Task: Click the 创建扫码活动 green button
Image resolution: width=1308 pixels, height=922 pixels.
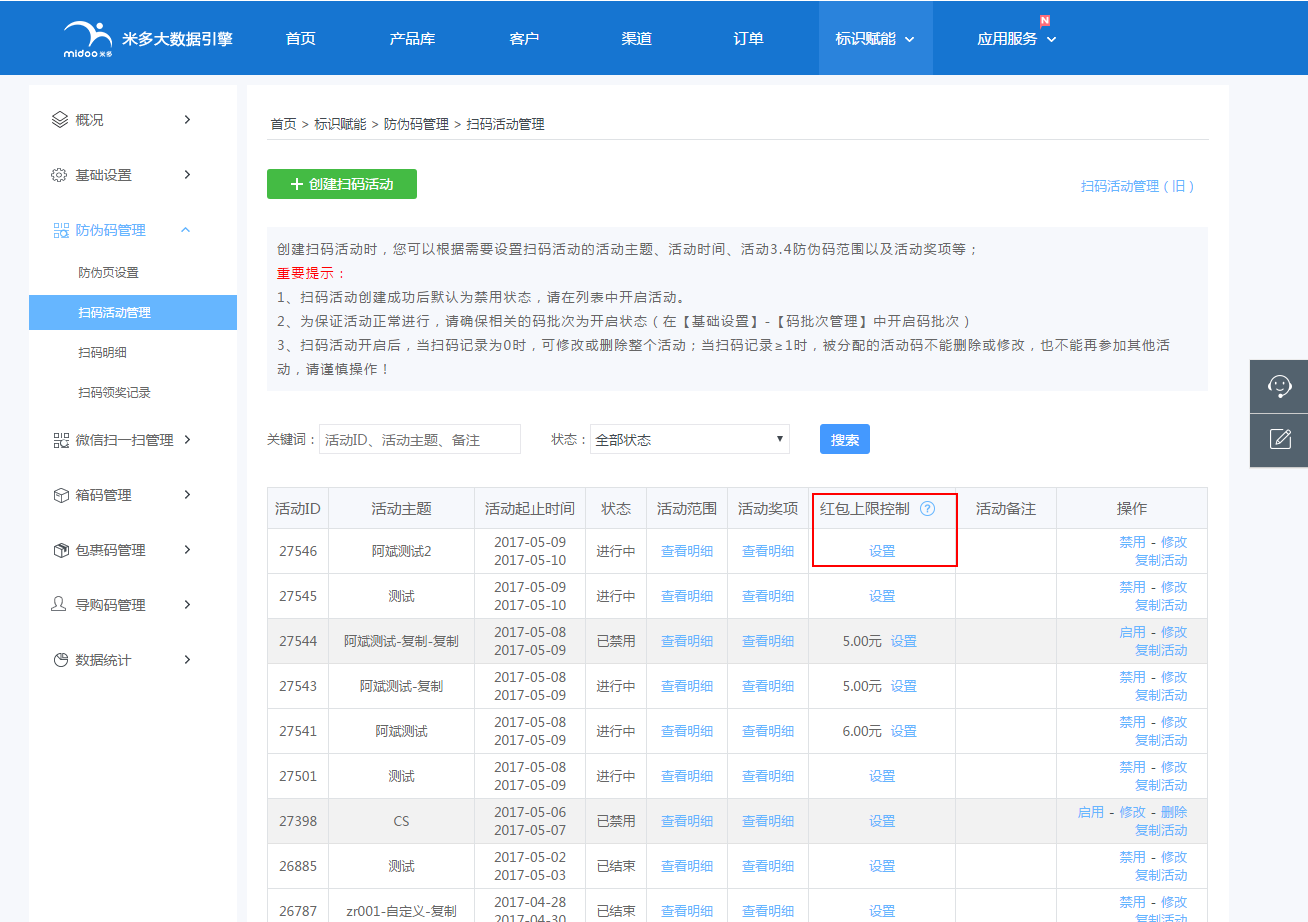Action: pyautogui.click(x=342, y=184)
